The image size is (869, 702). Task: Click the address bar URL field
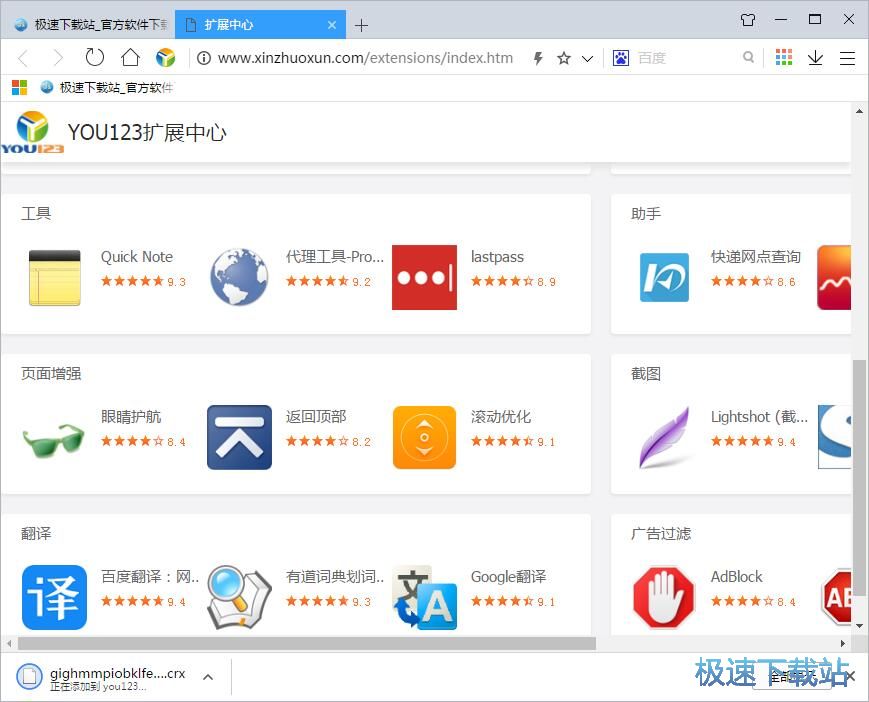(365, 58)
